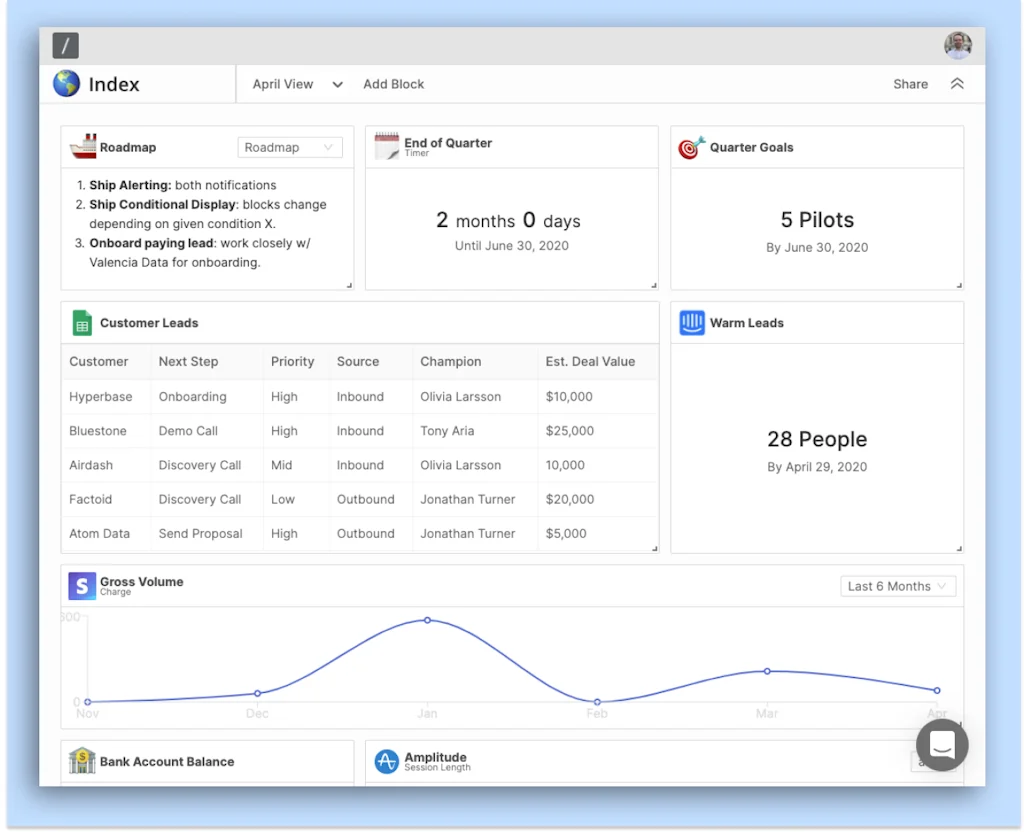Viewport: 1024px width, 832px height.
Task: Click the Customer Leads Google Sheets icon
Action: [82, 323]
